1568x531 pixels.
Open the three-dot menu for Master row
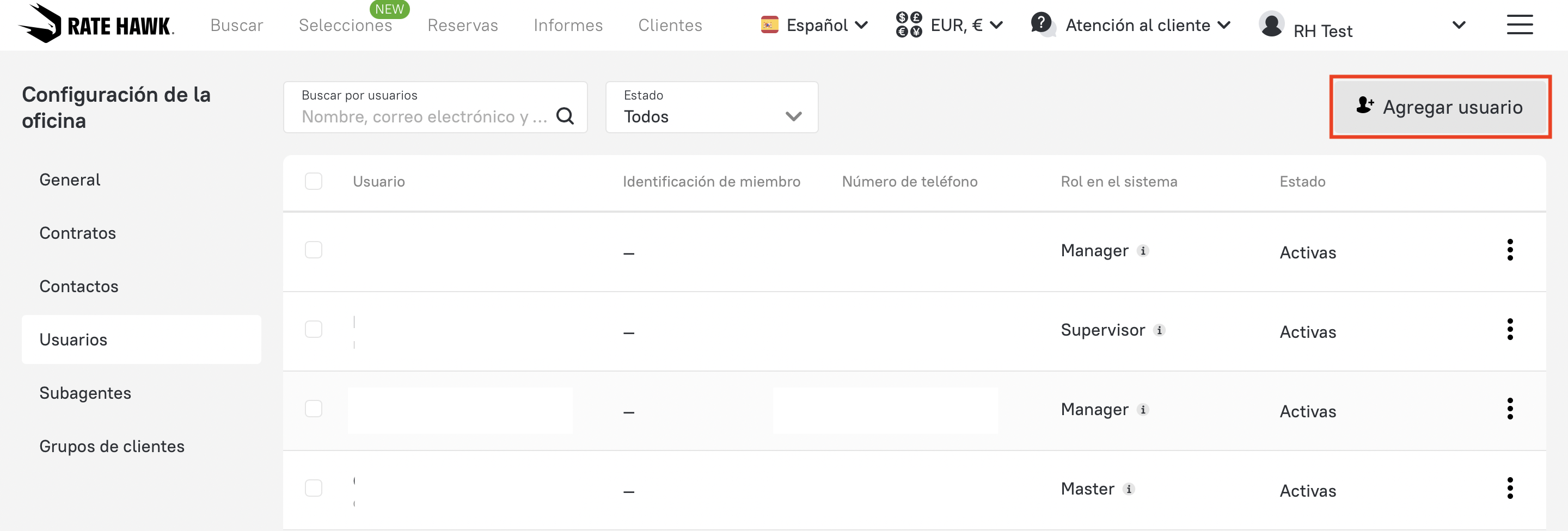click(x=1510, y=489)
